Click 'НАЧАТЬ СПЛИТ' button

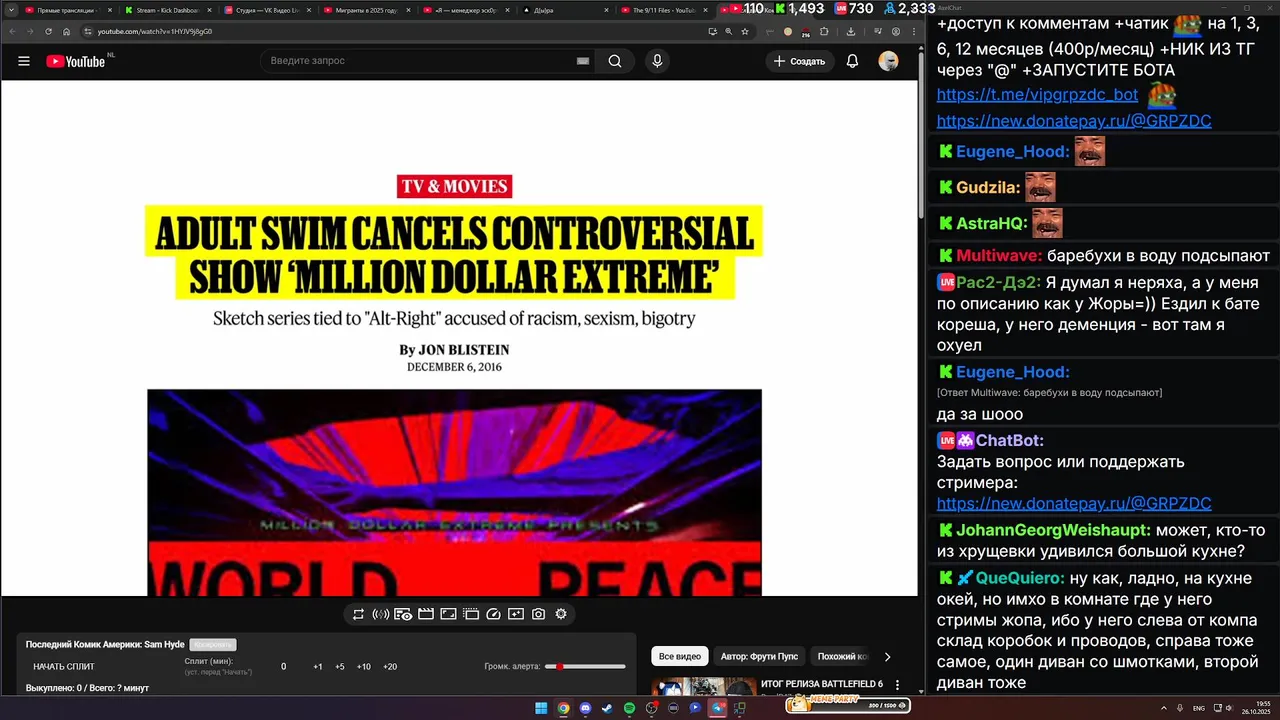point(64,666)
